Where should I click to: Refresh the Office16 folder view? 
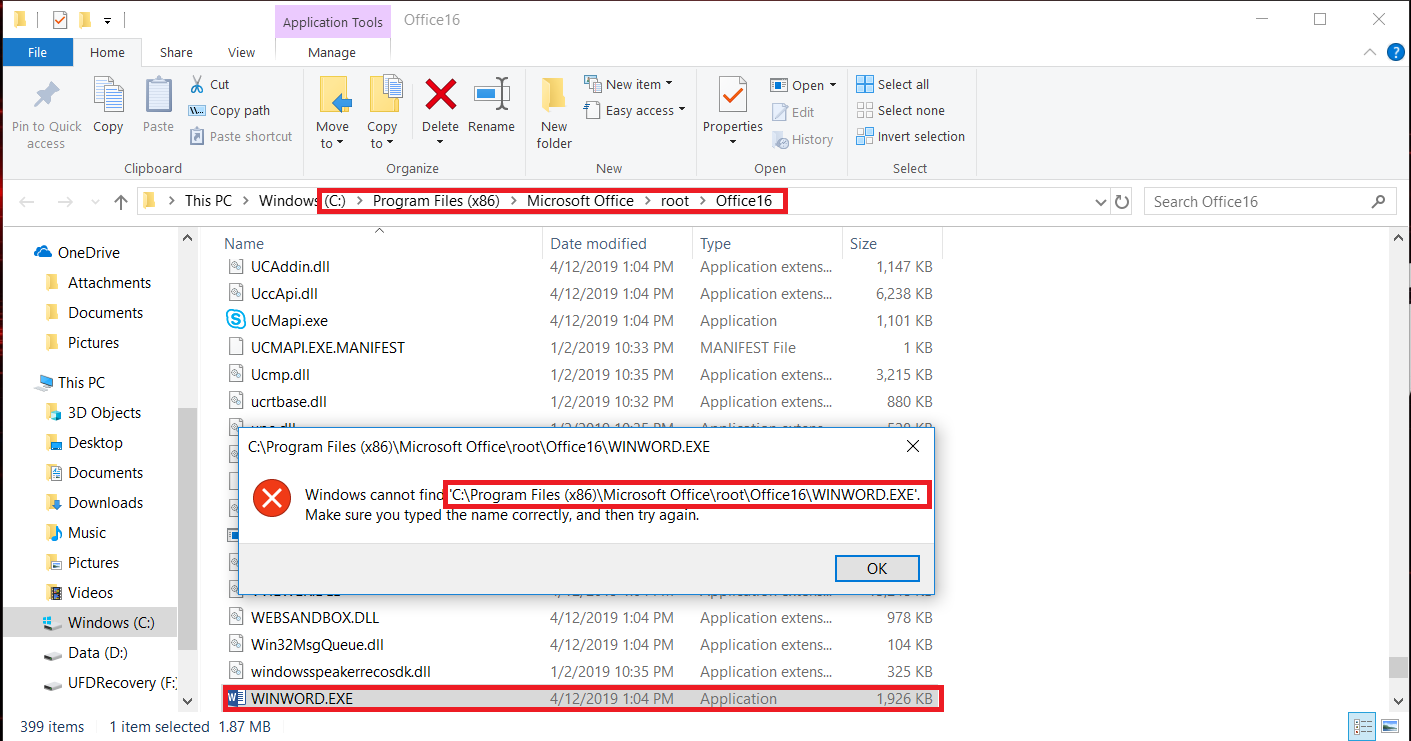click(1122, 202)
